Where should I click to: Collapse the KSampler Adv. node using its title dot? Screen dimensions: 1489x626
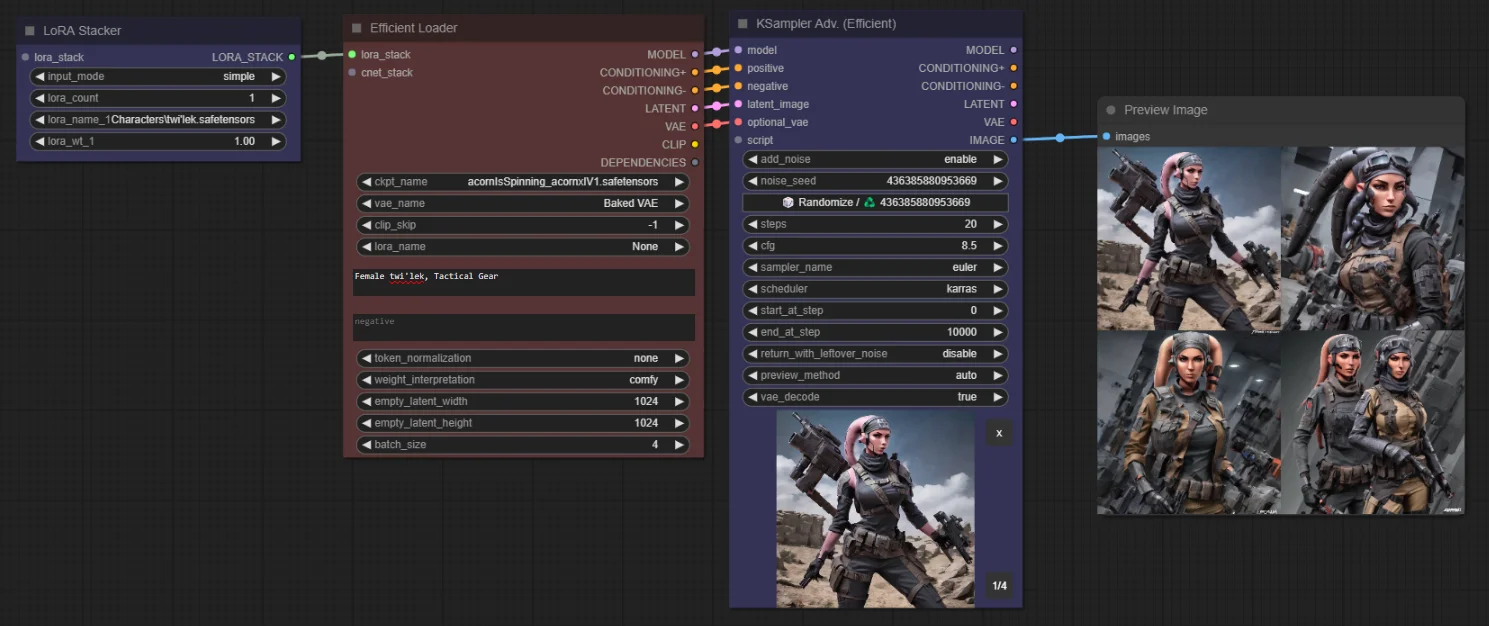pyautogui.click(x=743, y=23)
